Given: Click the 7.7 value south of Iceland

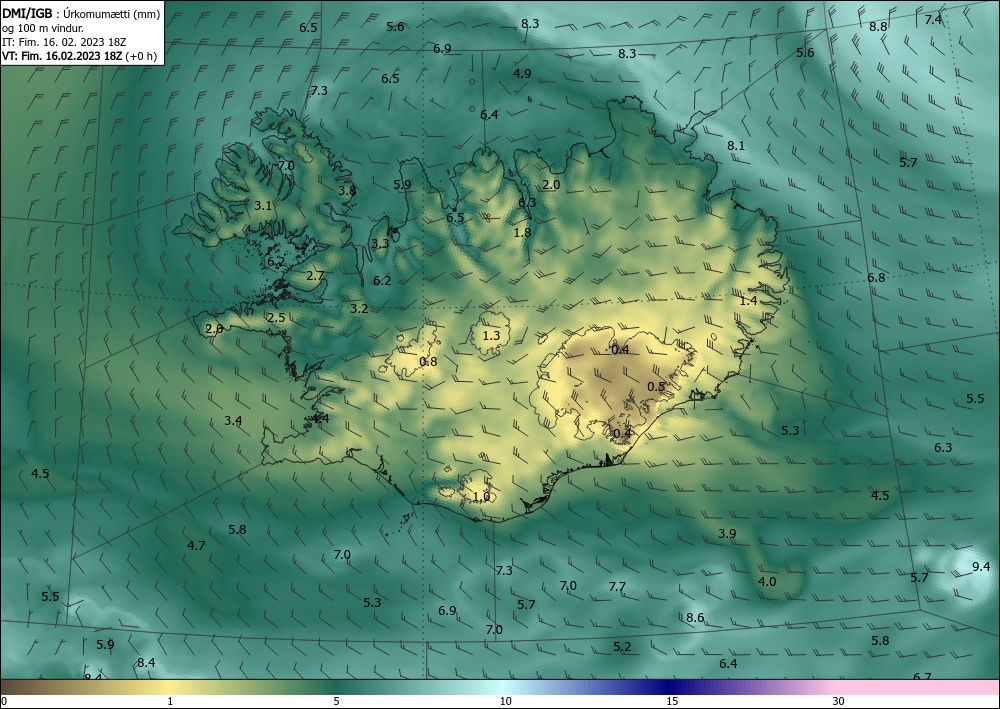Looking at the screenshot, I should click(x=617, y=586).
